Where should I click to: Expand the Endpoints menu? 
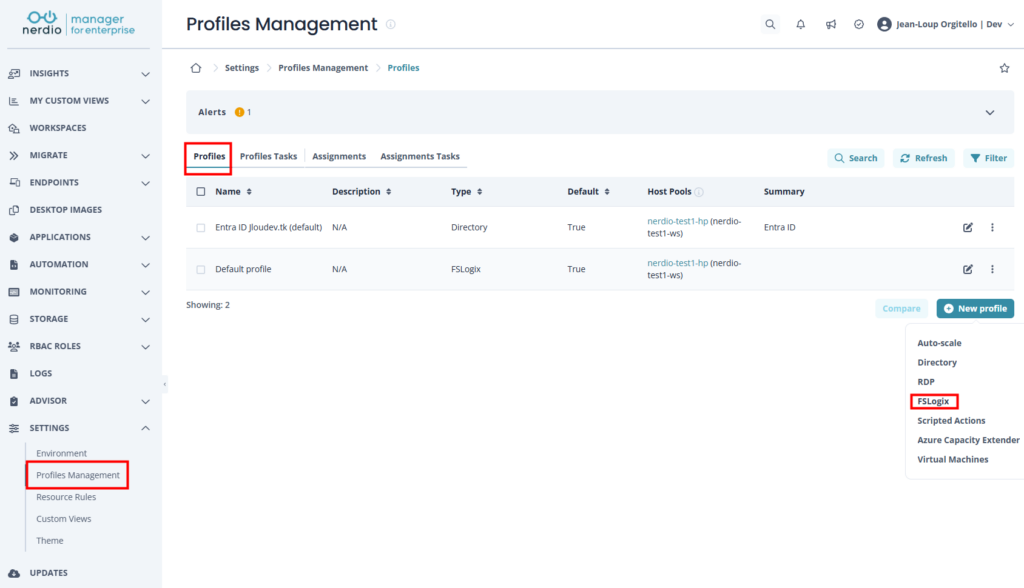146,183
